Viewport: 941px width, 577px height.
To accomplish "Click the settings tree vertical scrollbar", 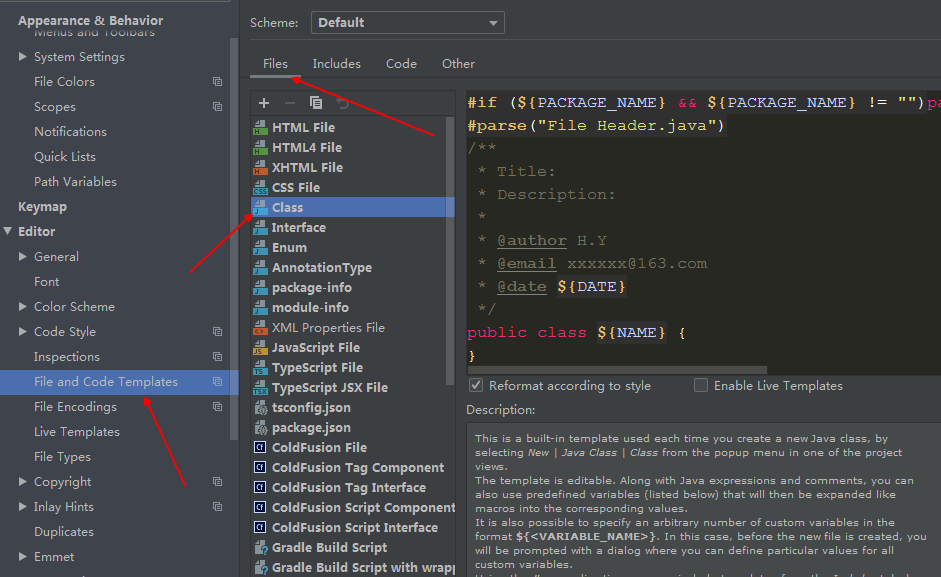I will [234, 238].
